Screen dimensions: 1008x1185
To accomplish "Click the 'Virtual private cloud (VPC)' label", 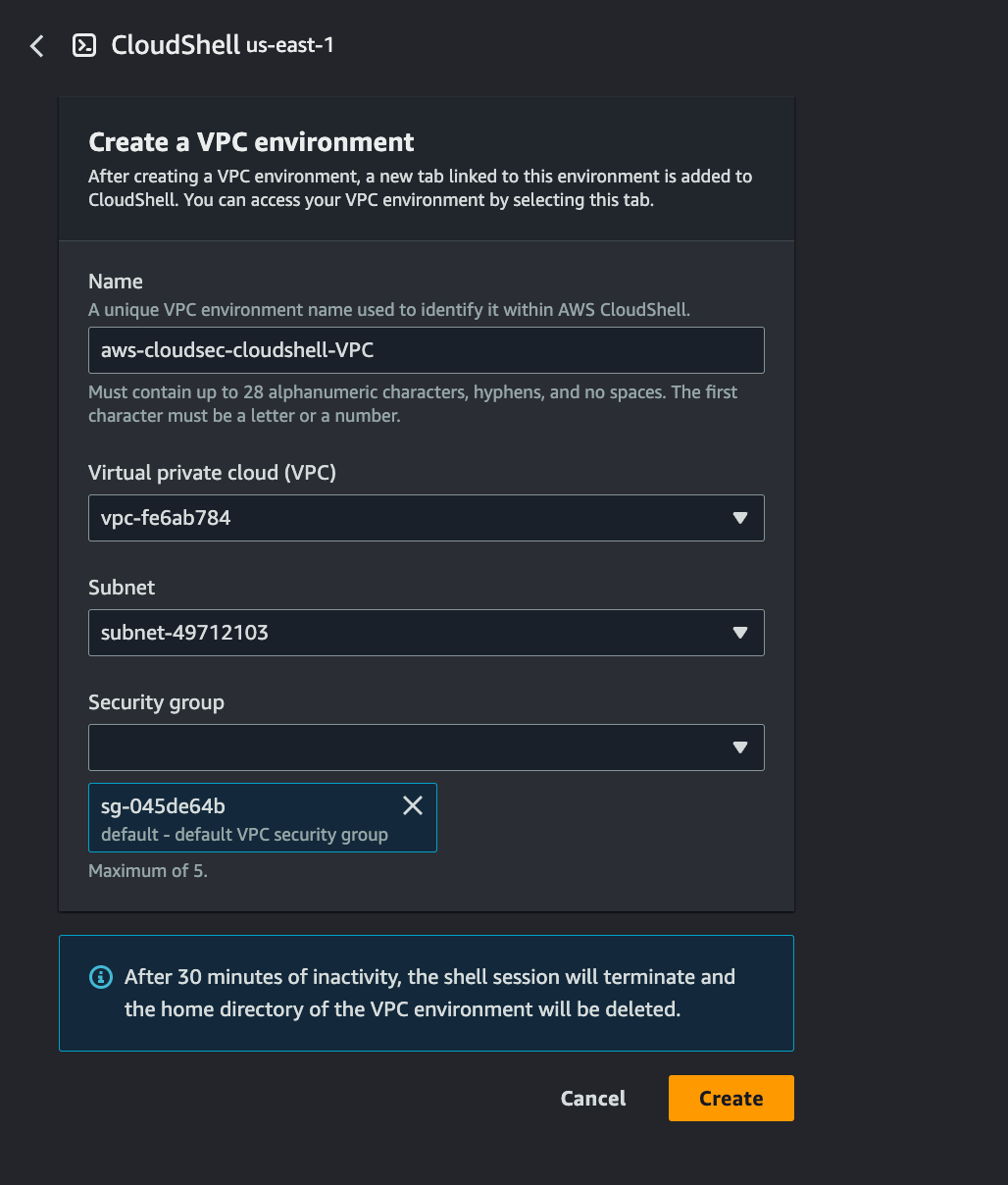I will pos(212,473).
